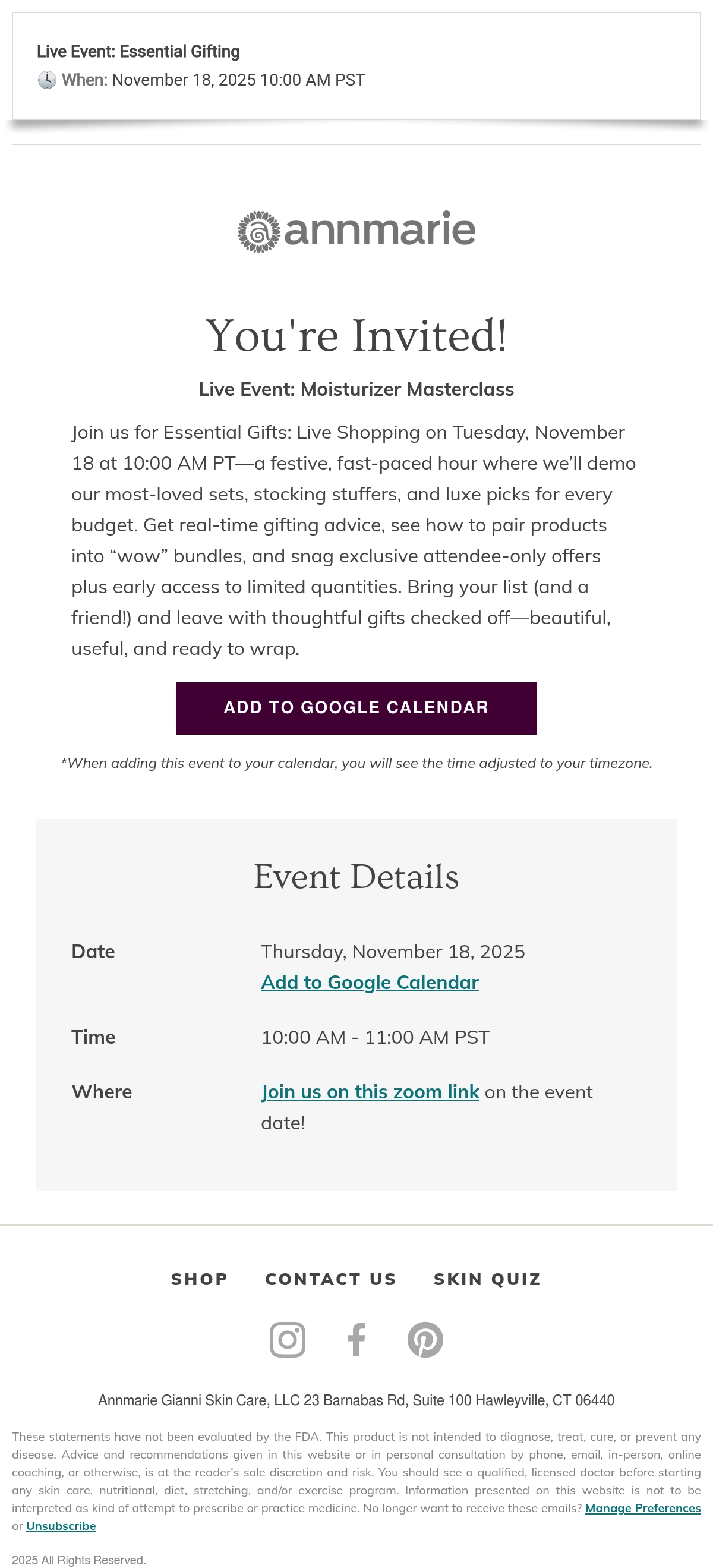This screenshot has width=713, height=1568.
Task: Go to the SHOP footer menu item
Action: point(200,1279)
